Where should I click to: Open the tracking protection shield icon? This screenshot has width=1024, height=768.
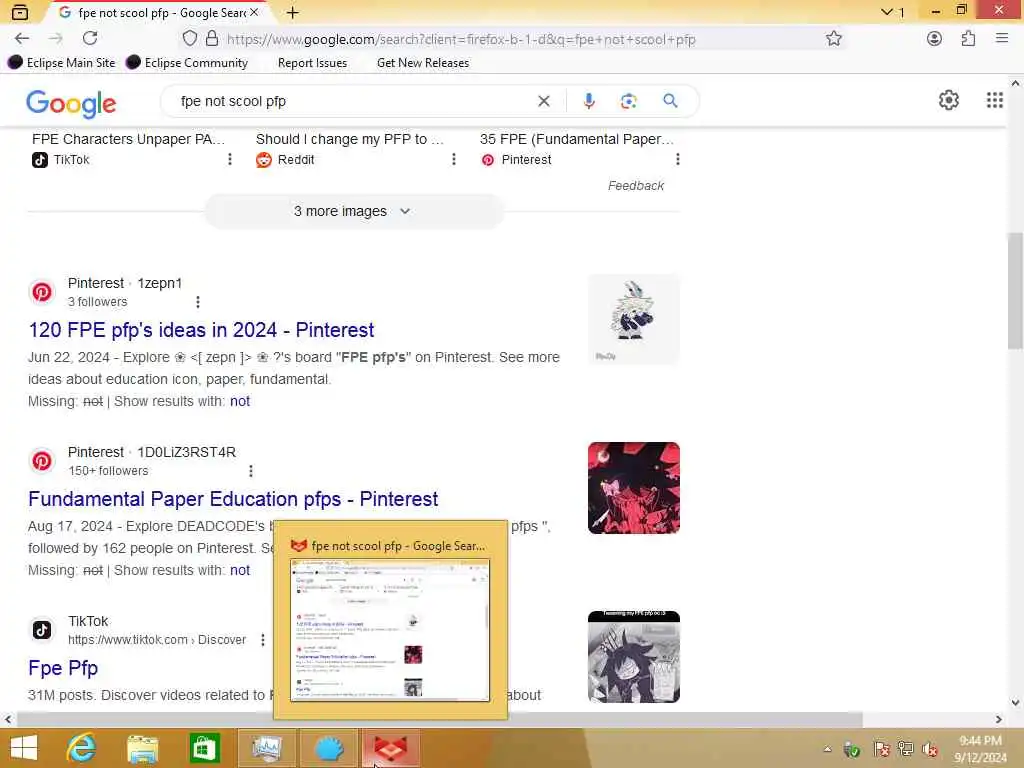[x=189, y=39]
